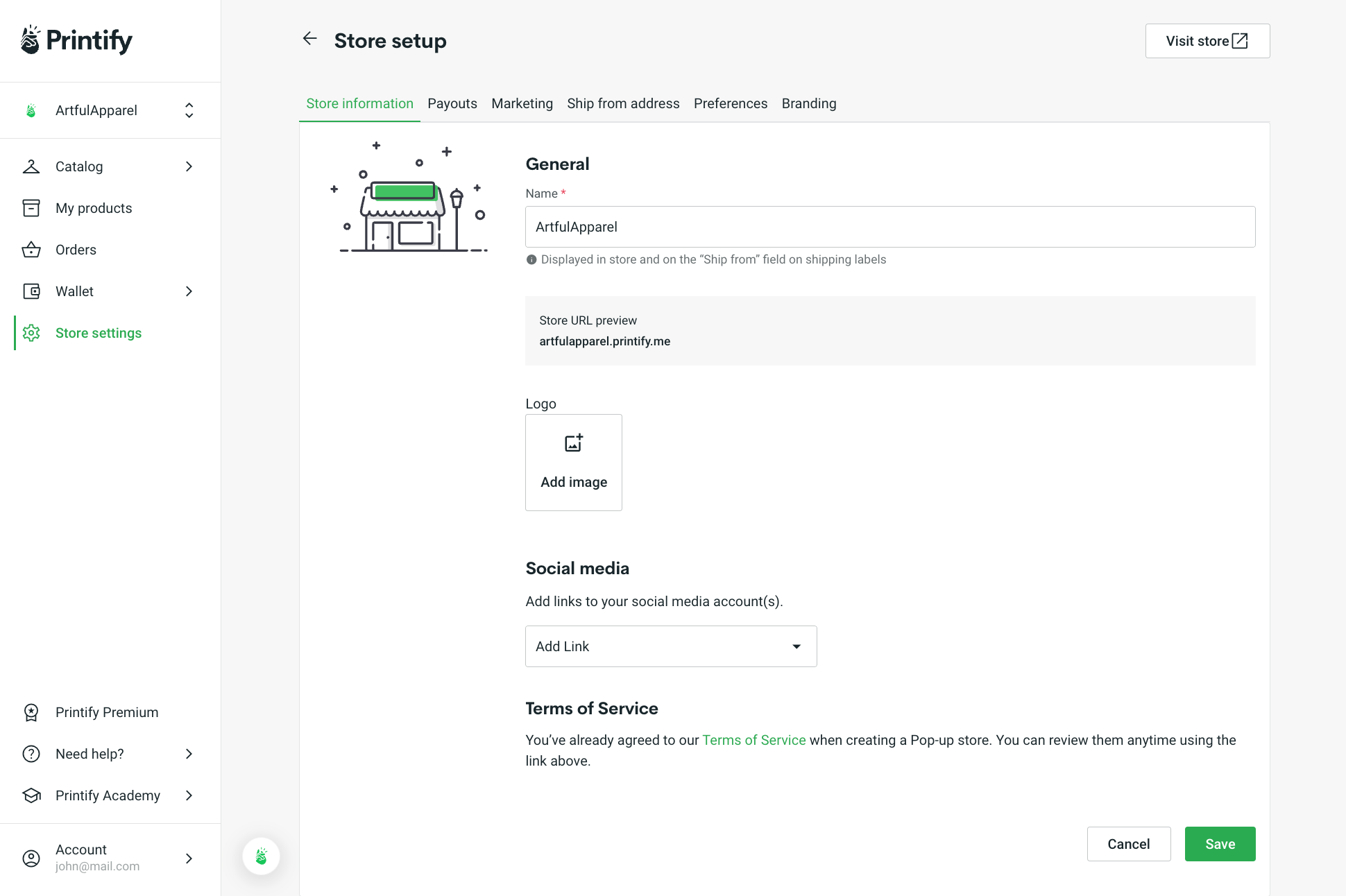1346x896 pixels.
Task: Click the Save button
Action: (1220, 844)
